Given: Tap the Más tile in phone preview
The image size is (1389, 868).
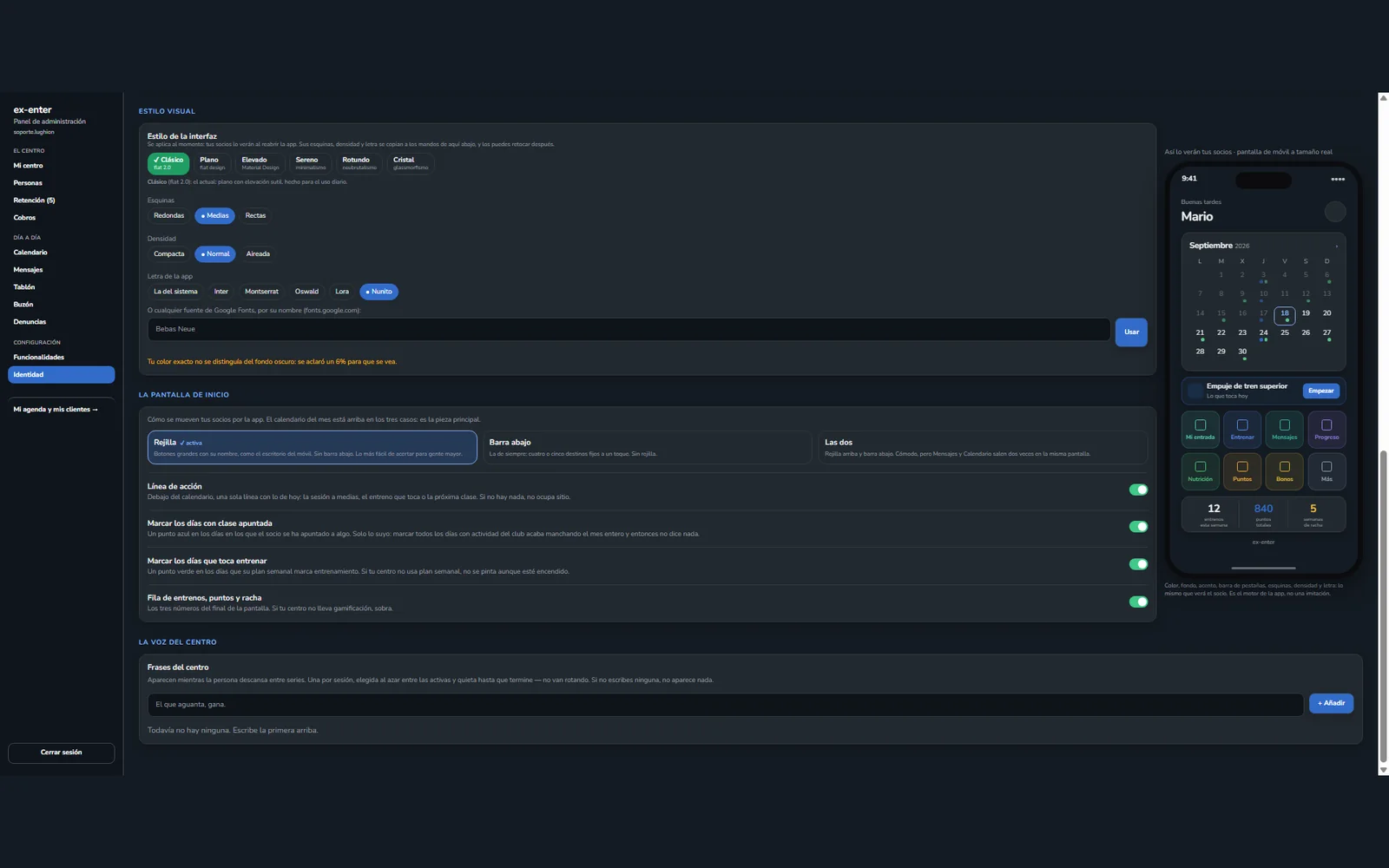Looking at the screenshot, I should point(1326,471).
